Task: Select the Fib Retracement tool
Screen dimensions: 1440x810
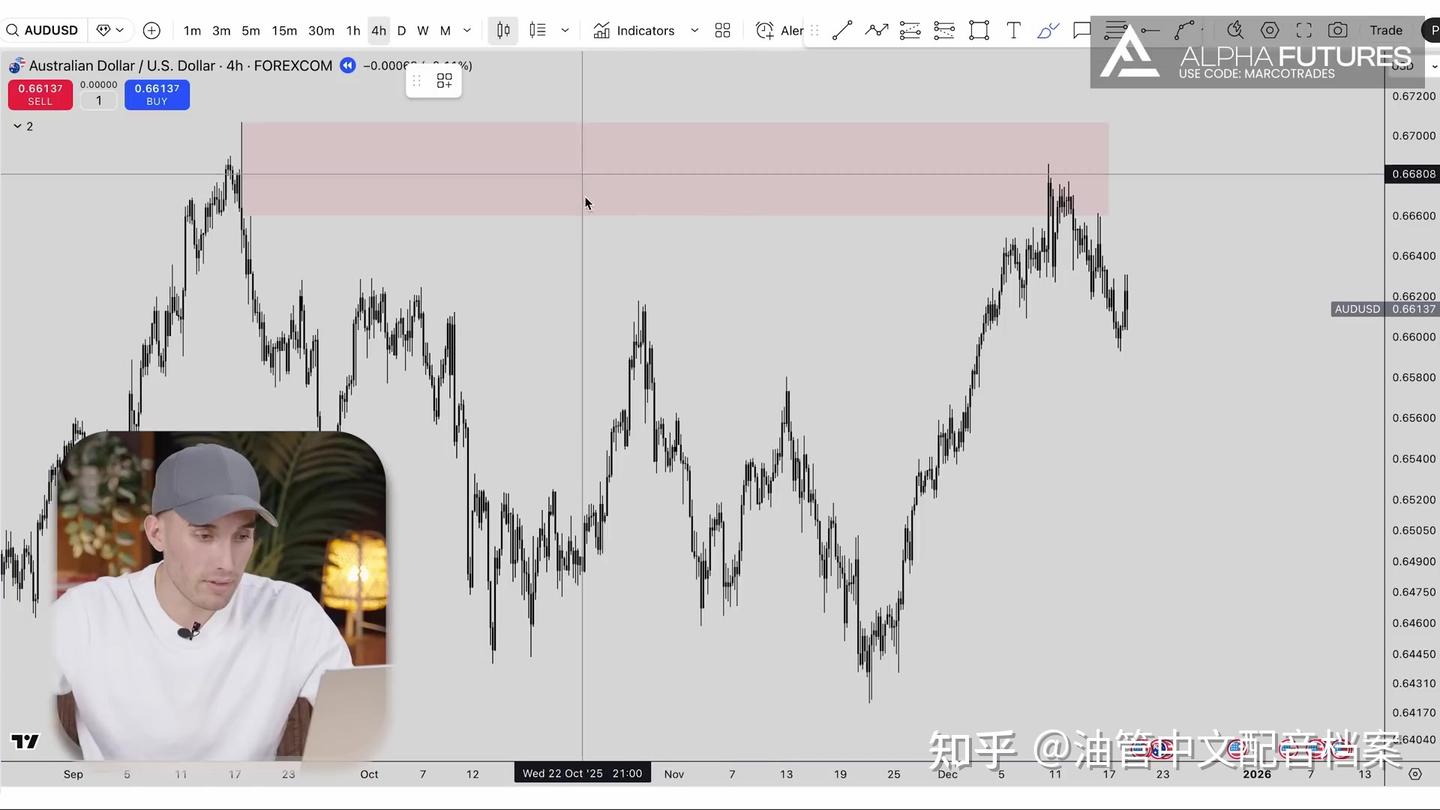Action: point(910,30)
